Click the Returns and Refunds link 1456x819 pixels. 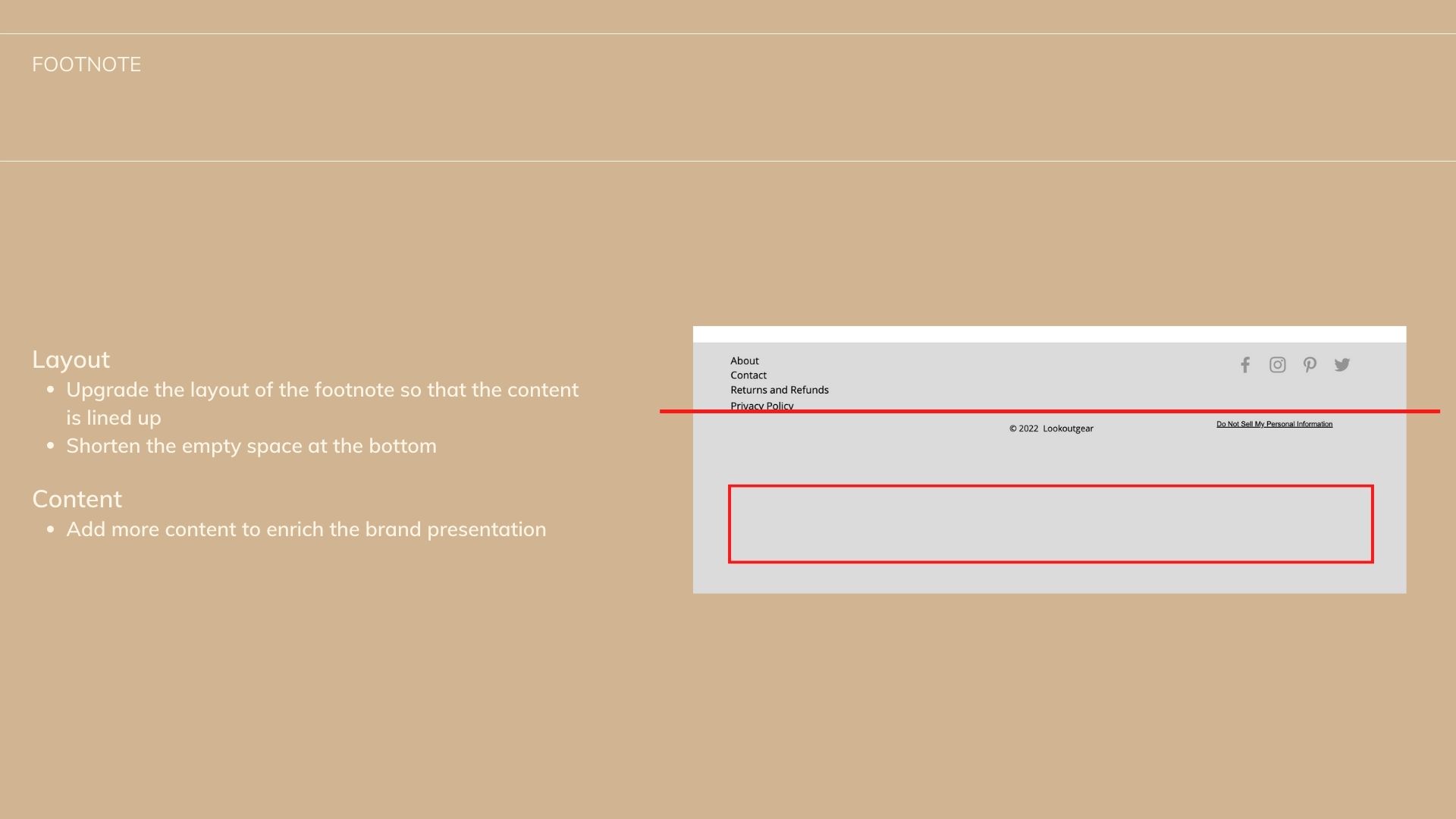click(779, 390)
